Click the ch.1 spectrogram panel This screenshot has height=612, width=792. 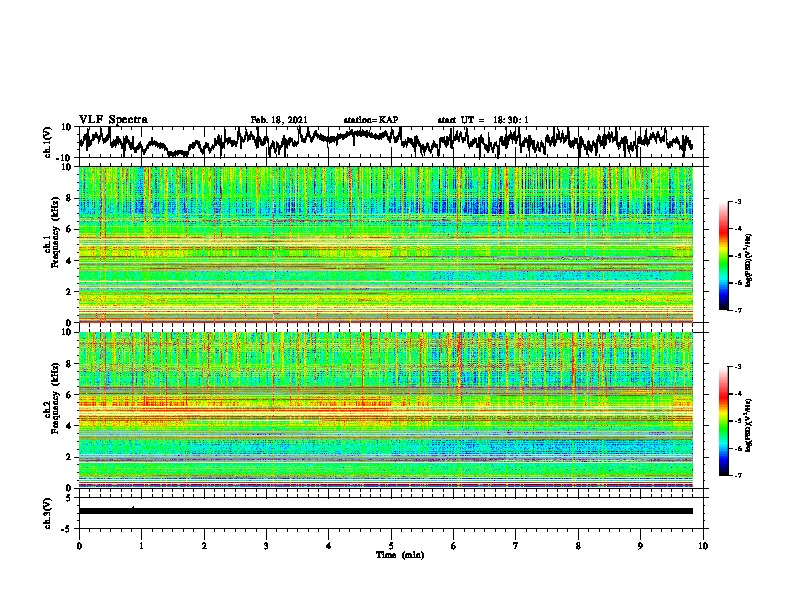(x=386, y=244)
